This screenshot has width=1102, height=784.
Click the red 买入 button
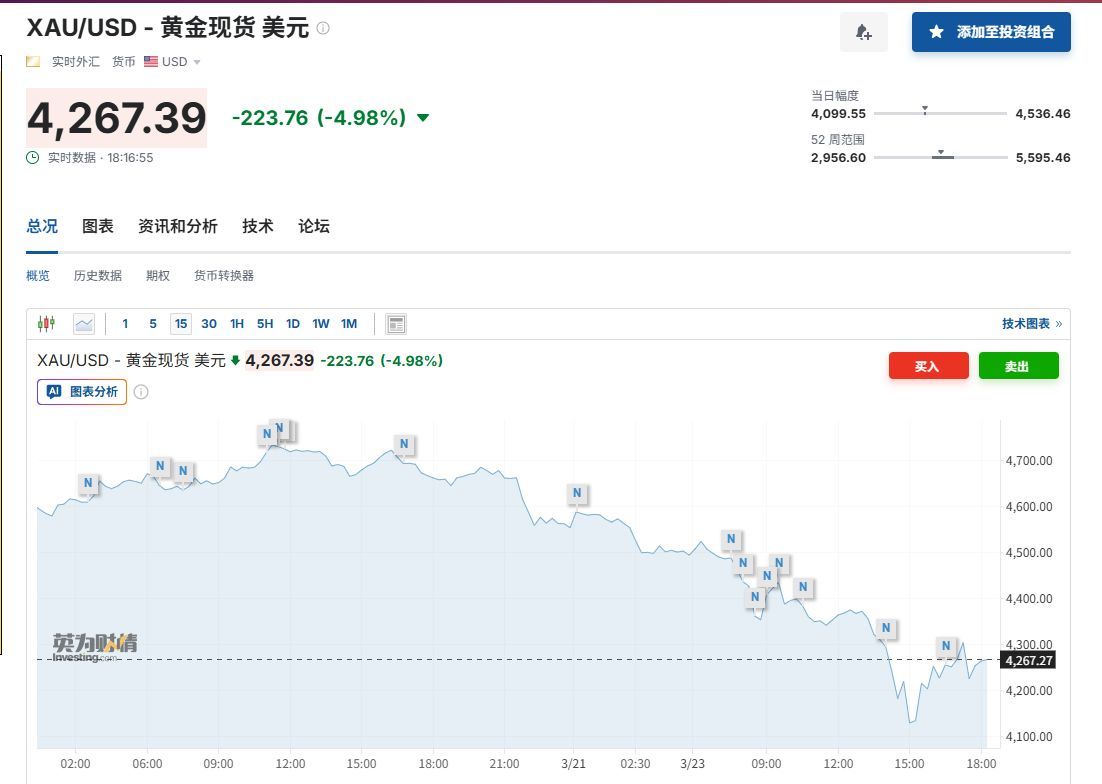928,367
